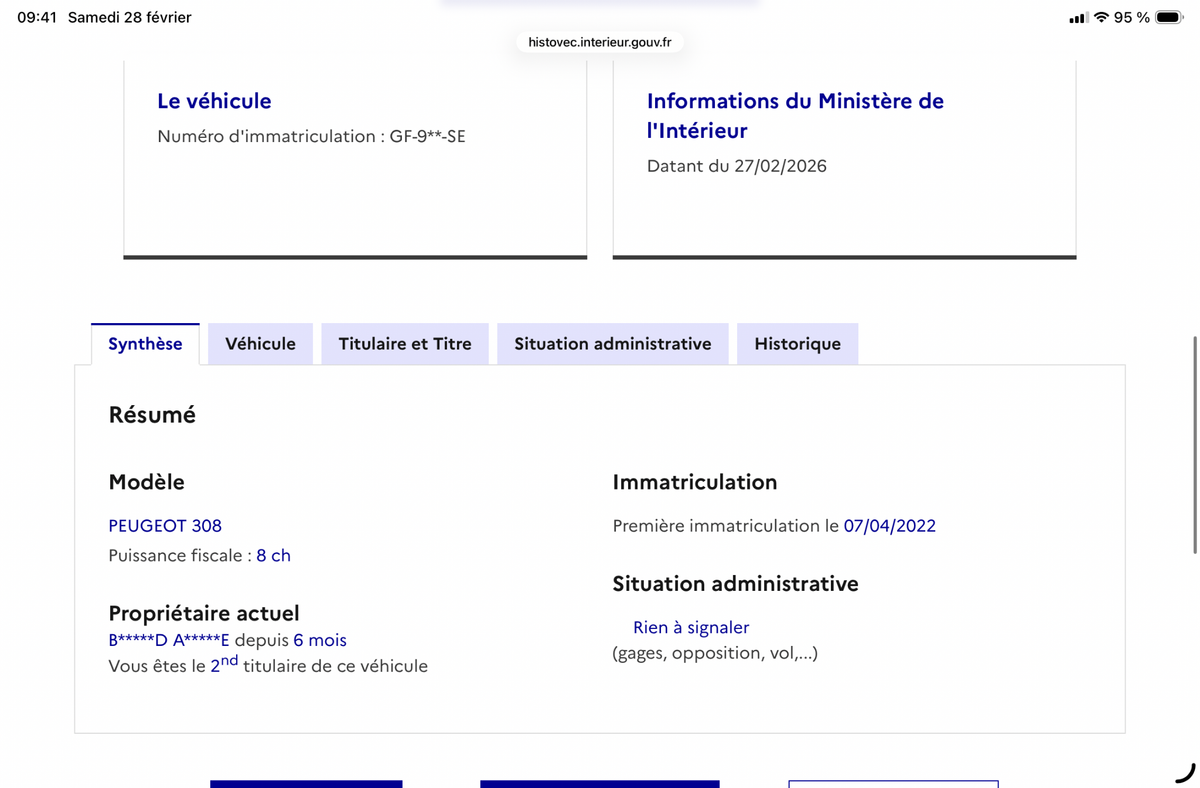The height and width of the screenshot is (788, 1200).
Task: Click the 'Immatriculation' heading
Action: (695, 482)
